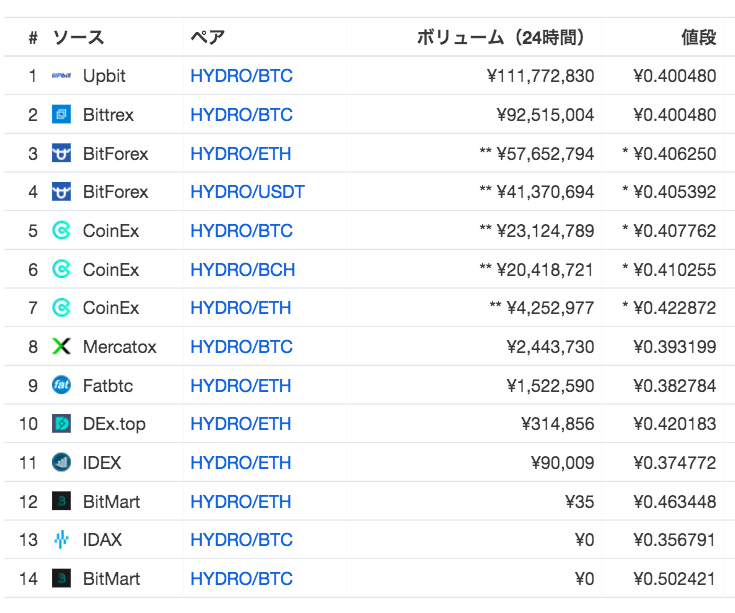Image resolution: width=735 pixels, height=613 pixels.
Task: Click the CoinEx logo in row 6
Action: coord(61,269)
